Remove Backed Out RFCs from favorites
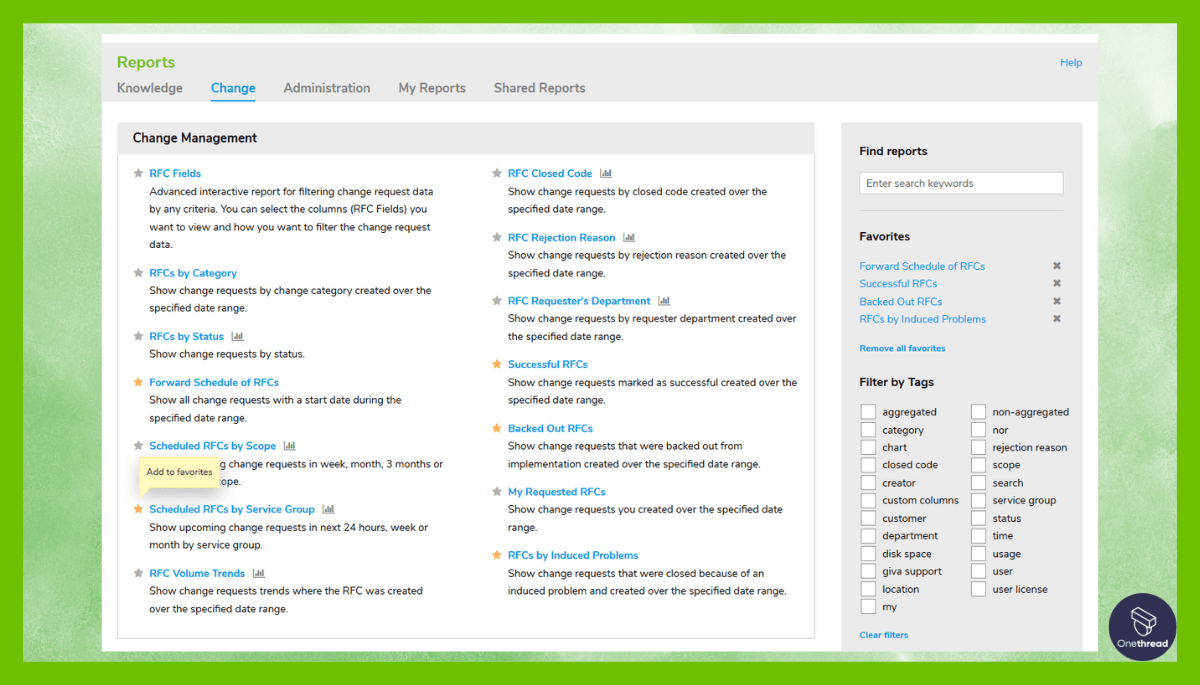Screen dimensions: 1200x685 1056,301
